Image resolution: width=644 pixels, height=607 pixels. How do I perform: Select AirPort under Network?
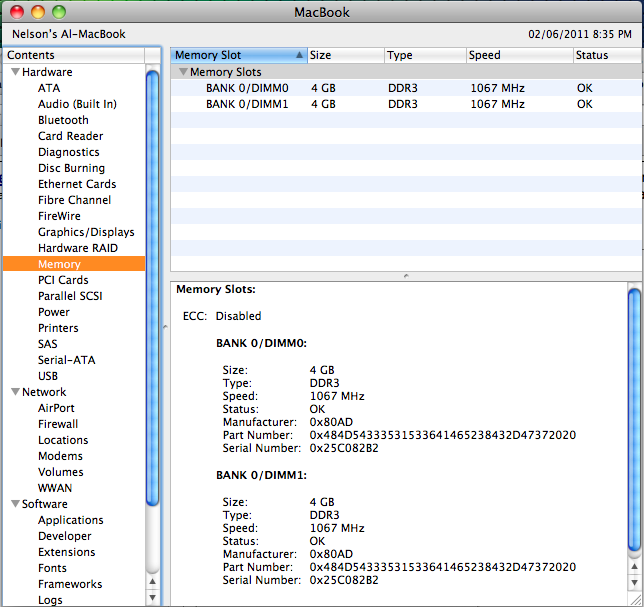click(56, 408)
